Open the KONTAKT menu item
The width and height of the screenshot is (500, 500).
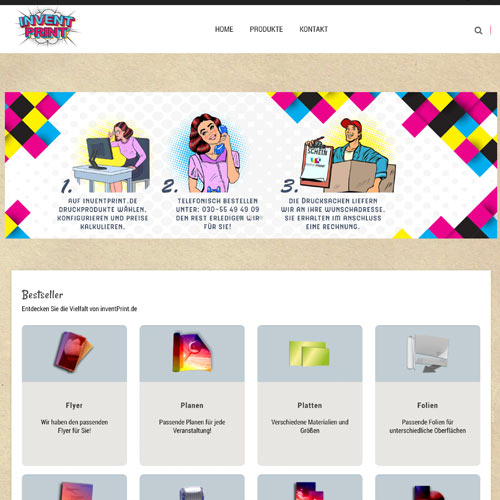click(x=314, y=29)
